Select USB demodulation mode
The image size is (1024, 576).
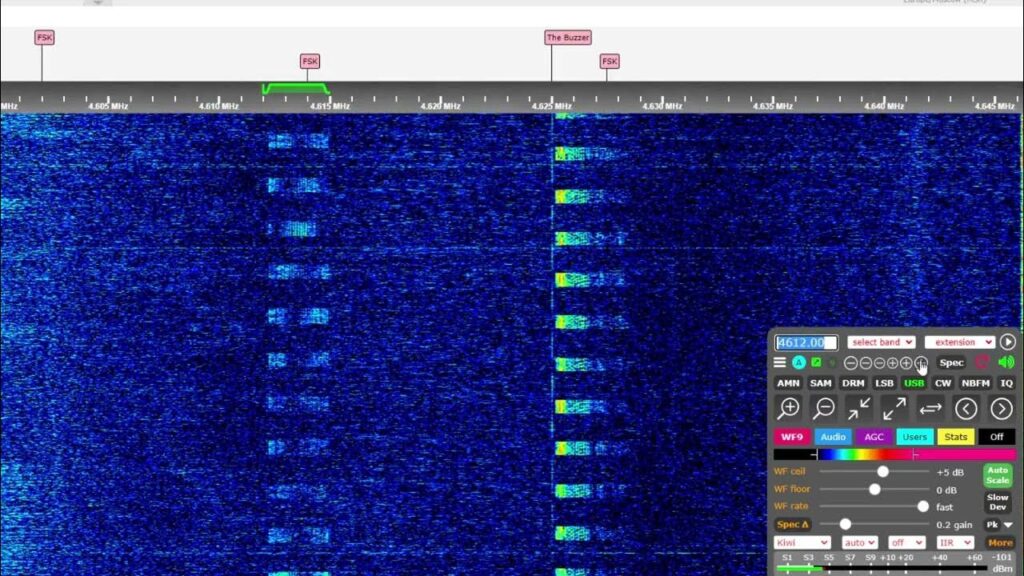pos(914,383)
